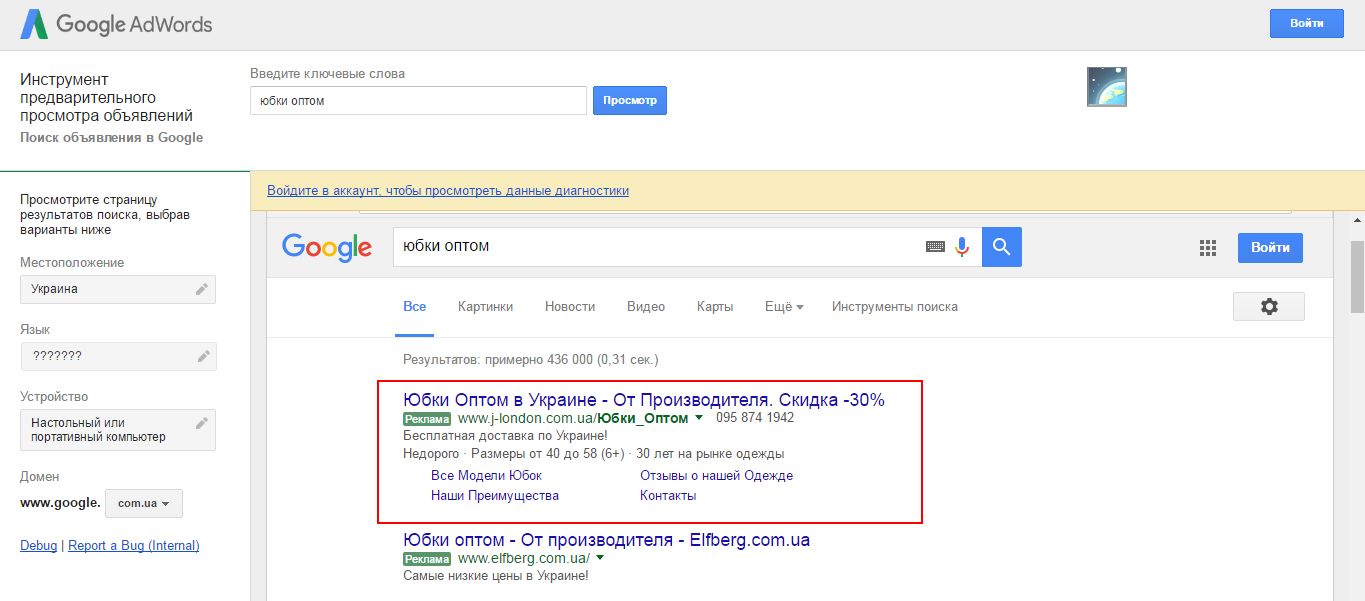The width and height of the screenshot is (1365, 601).
Task: Select the Все tab
Action: [414, 307]
